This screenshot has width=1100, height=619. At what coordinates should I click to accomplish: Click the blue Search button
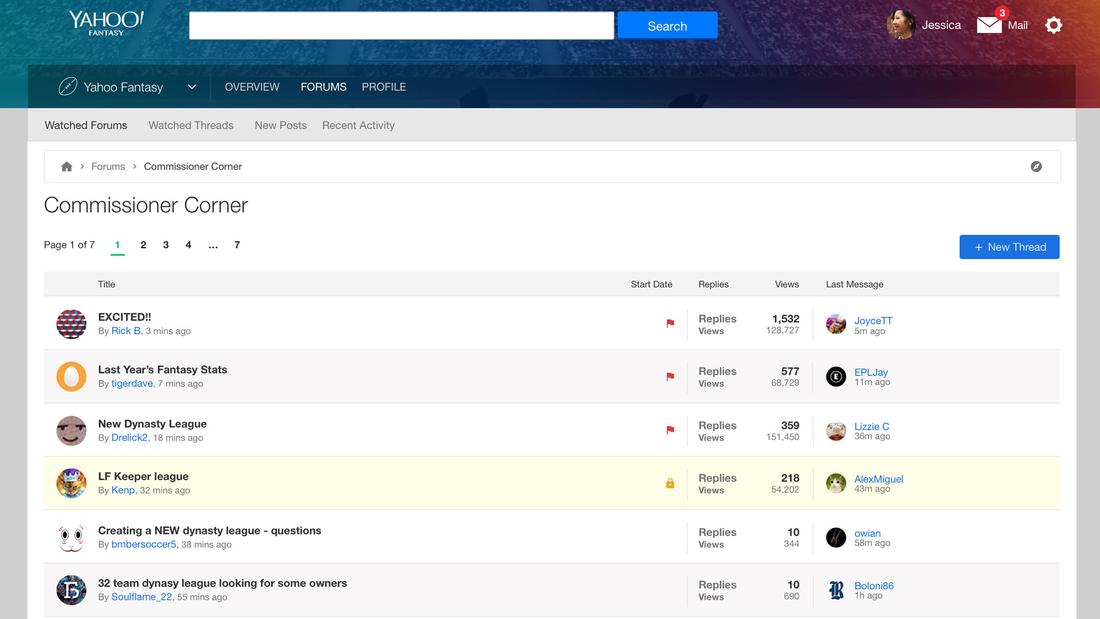click(x=667, y=26)
